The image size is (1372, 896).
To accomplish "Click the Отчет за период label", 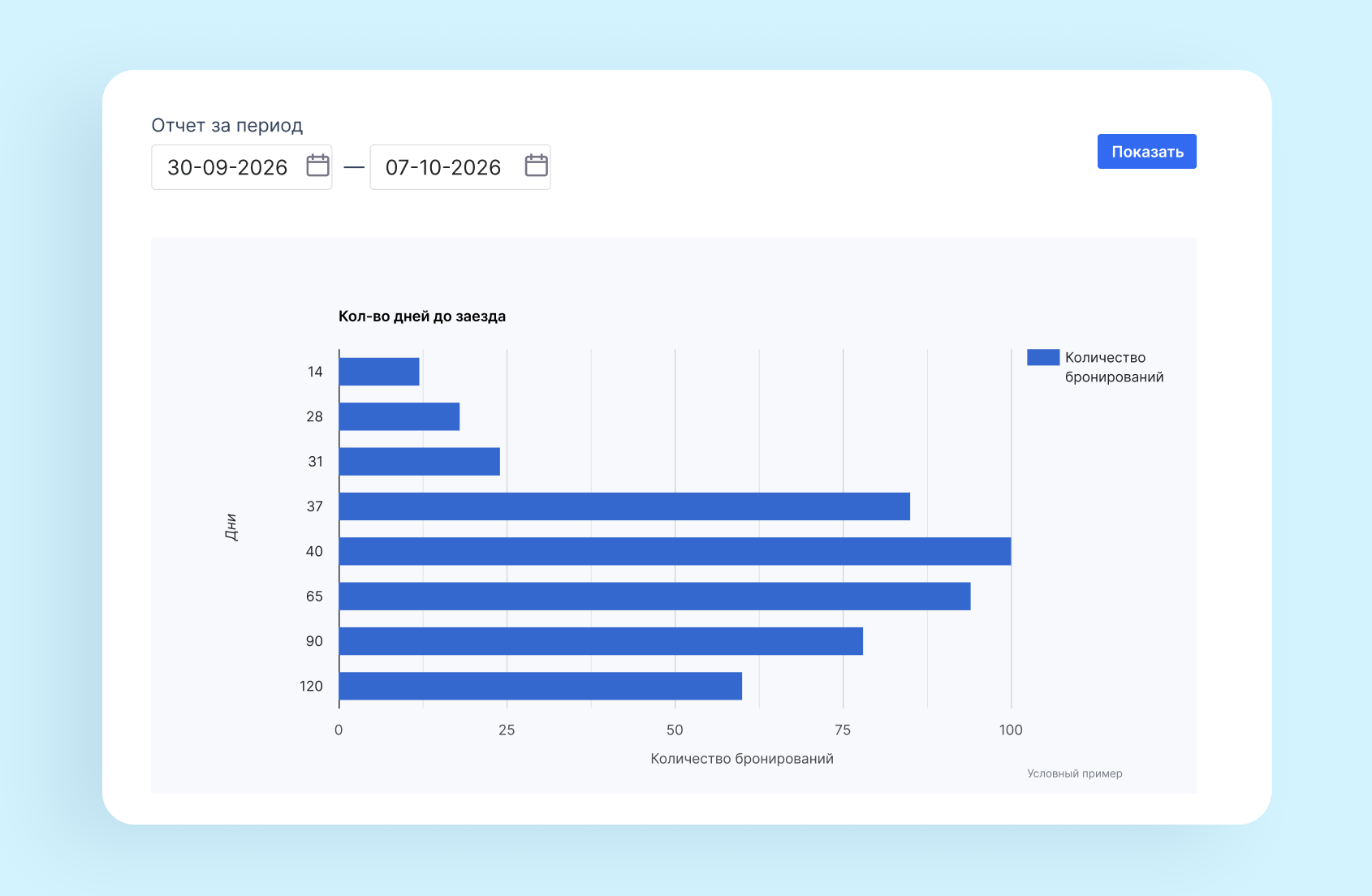I will tap(227, 125).
